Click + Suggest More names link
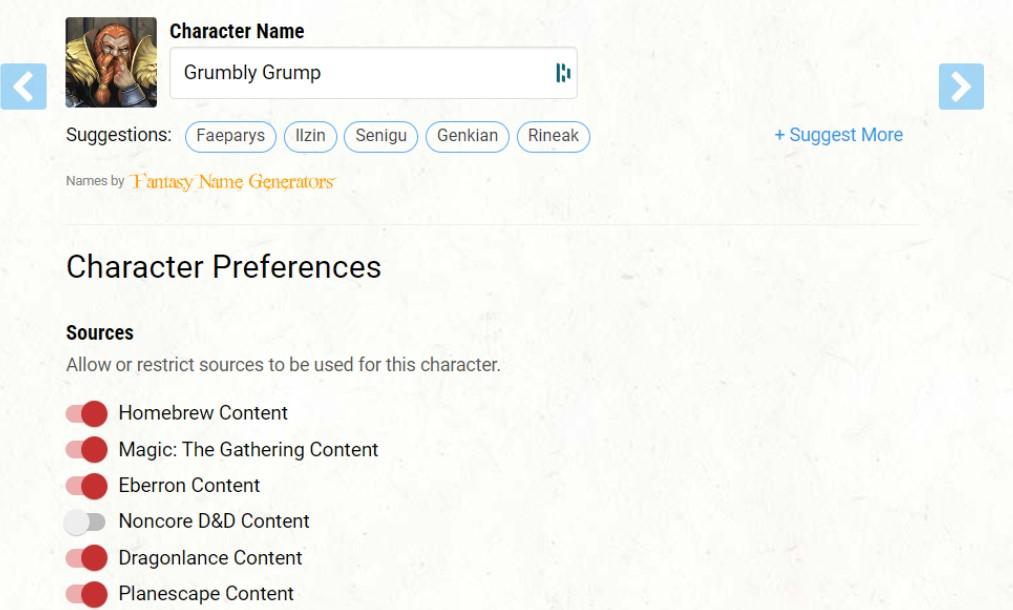The height and width of the screenshot is (610, 1013). click(x=839, y=135)
